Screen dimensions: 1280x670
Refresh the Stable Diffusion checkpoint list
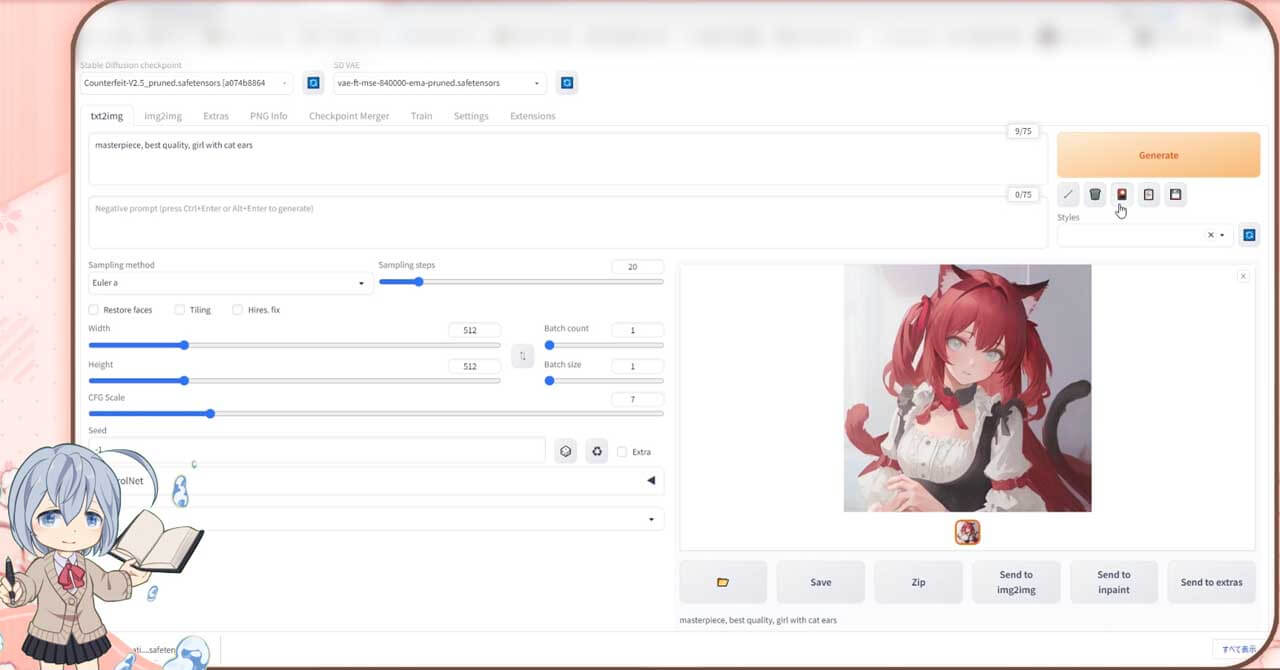pos(313,82)
